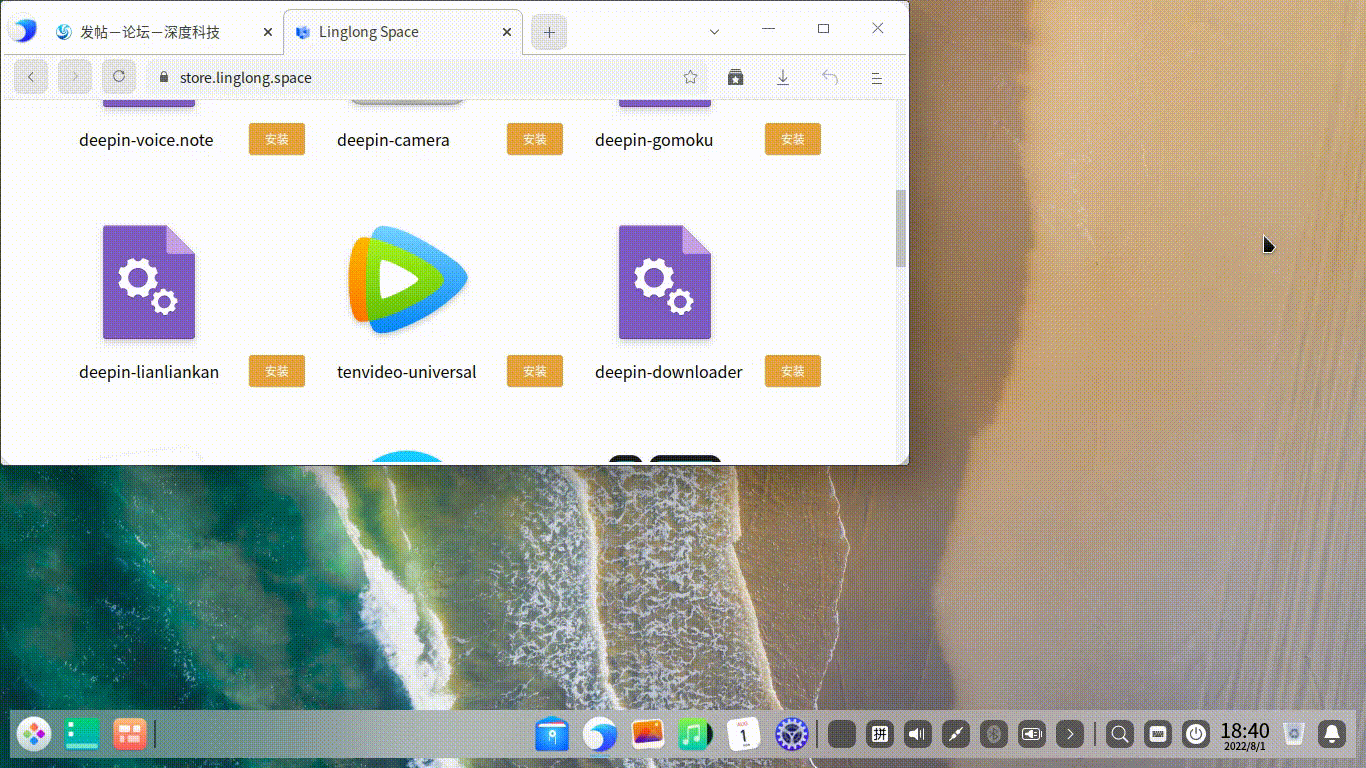Open the calendar app in the dock
This screenshot has width=1366, height=768.
click(x=743, y=734)
